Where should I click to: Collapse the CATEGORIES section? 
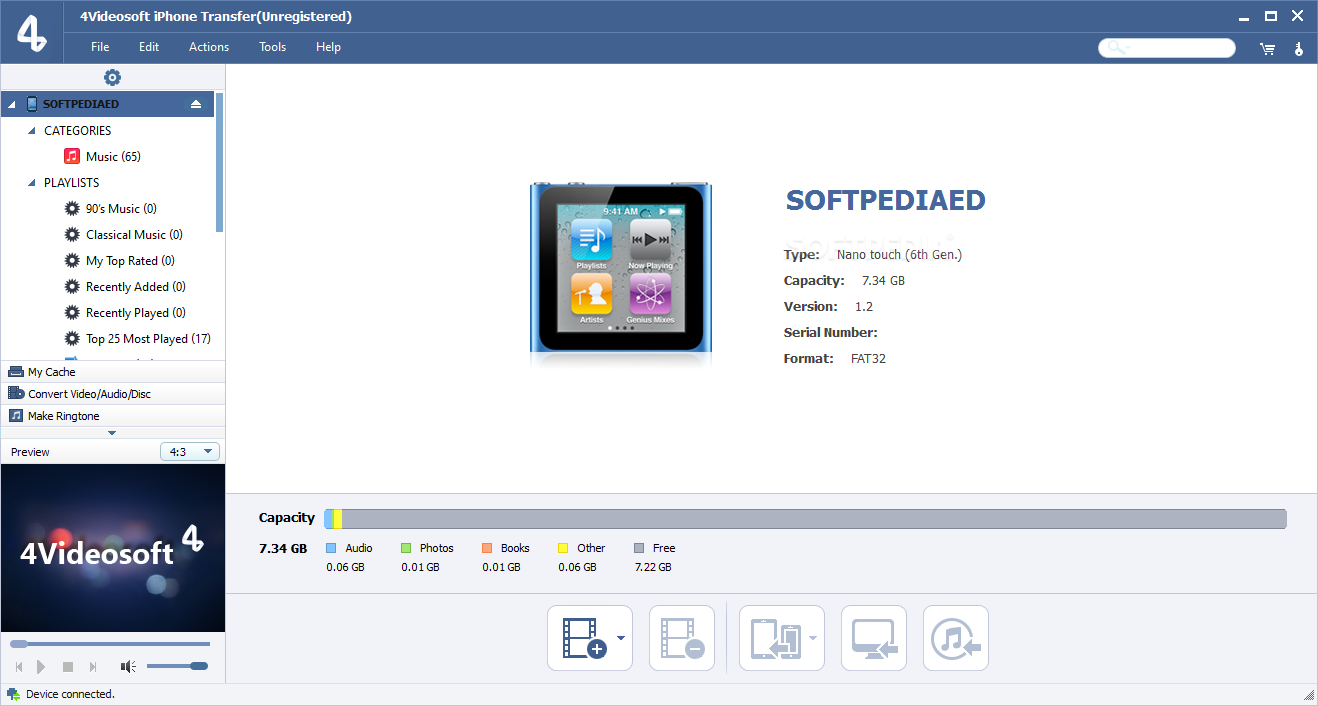(32, 131)
